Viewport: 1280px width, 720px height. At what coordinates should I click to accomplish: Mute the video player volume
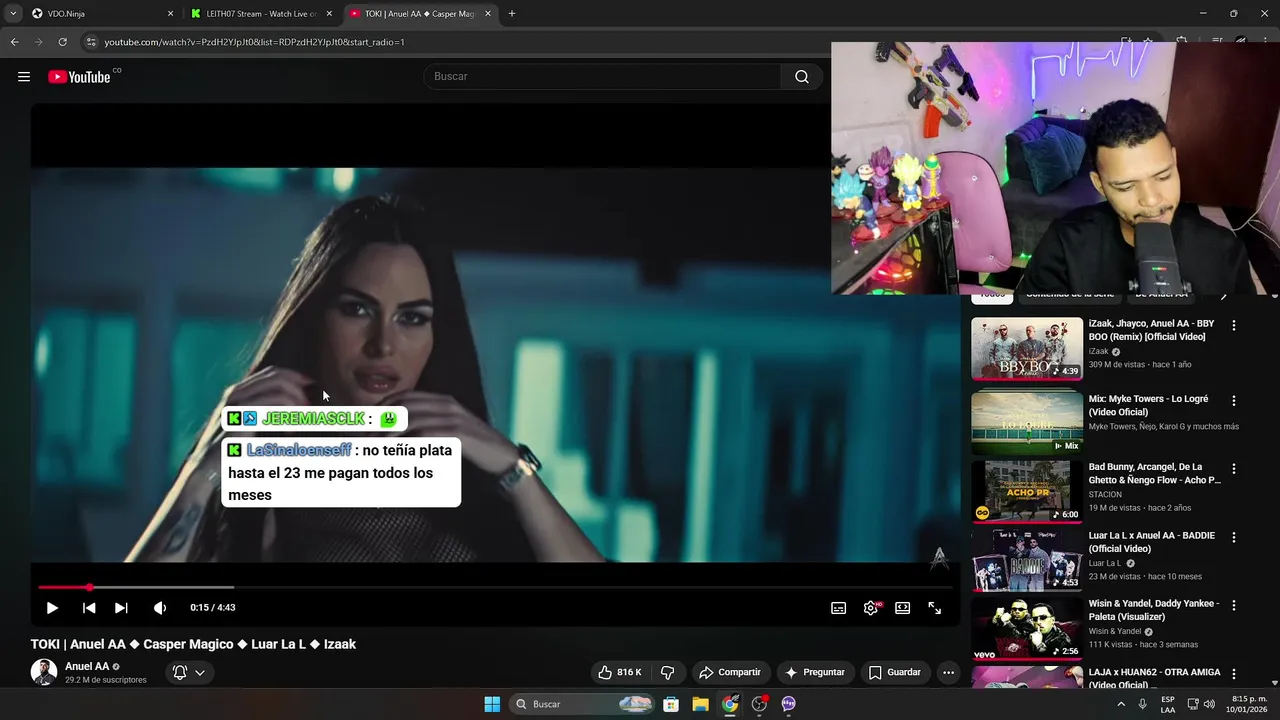(x=160, y=608)
